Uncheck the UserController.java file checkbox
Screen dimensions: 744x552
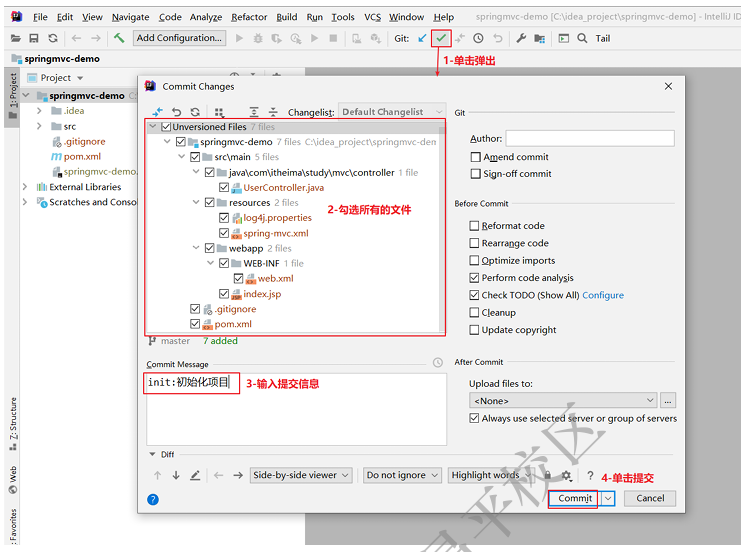(x=224, y=187)
